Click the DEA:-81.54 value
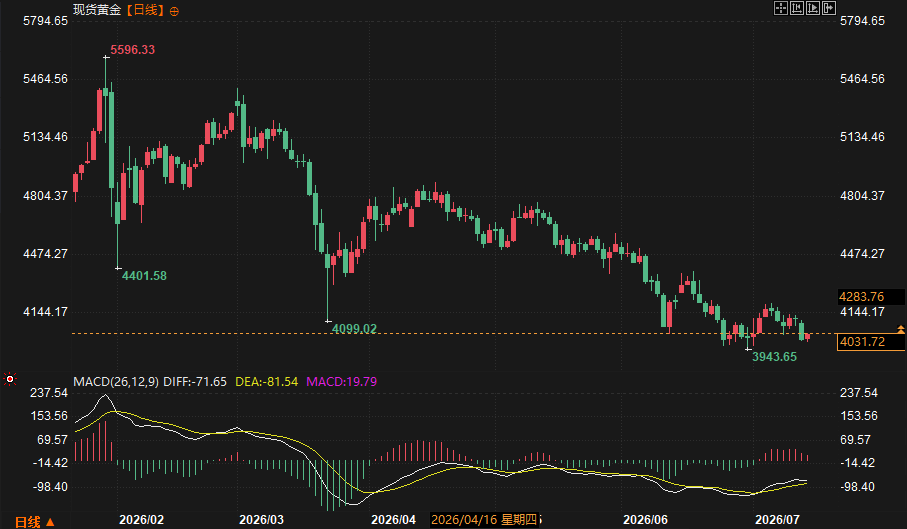907x529 pixels. 267,382
